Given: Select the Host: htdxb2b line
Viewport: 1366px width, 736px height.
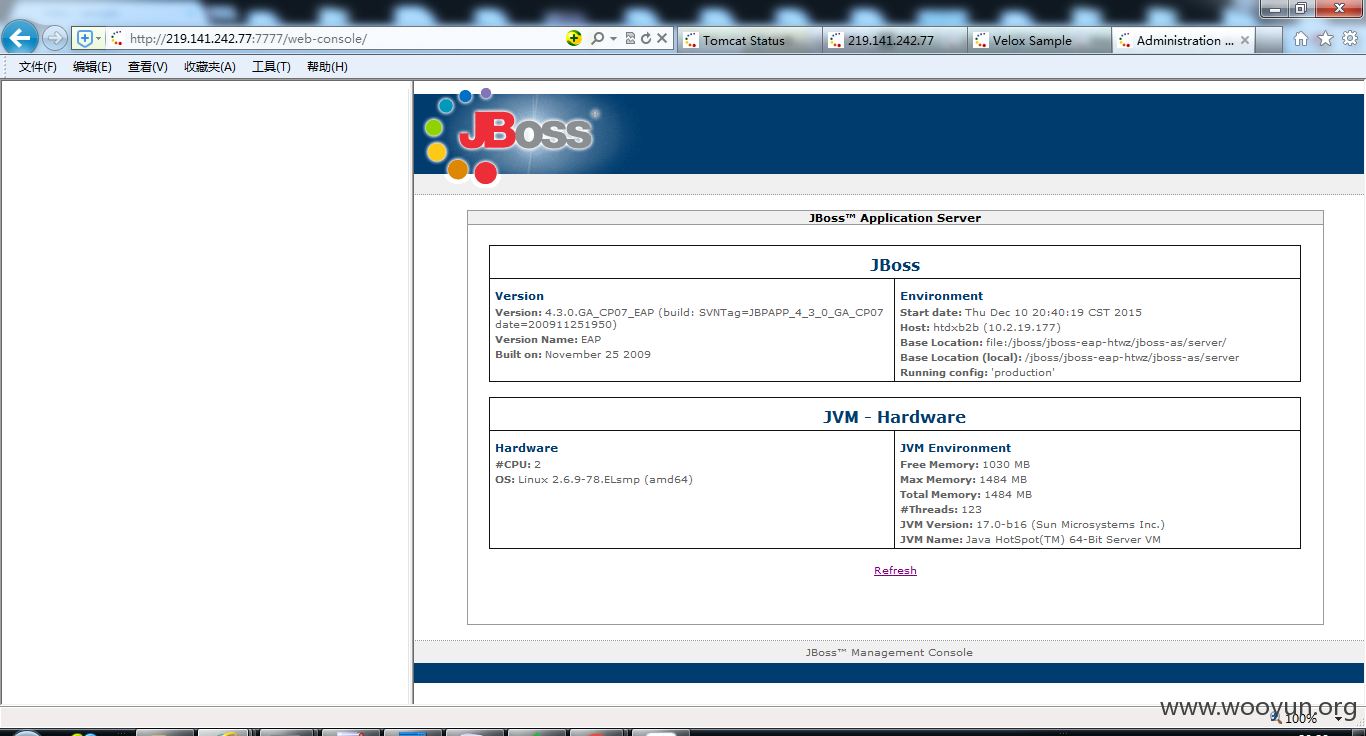Looking at the screenshot, I should tap(980, 327).
